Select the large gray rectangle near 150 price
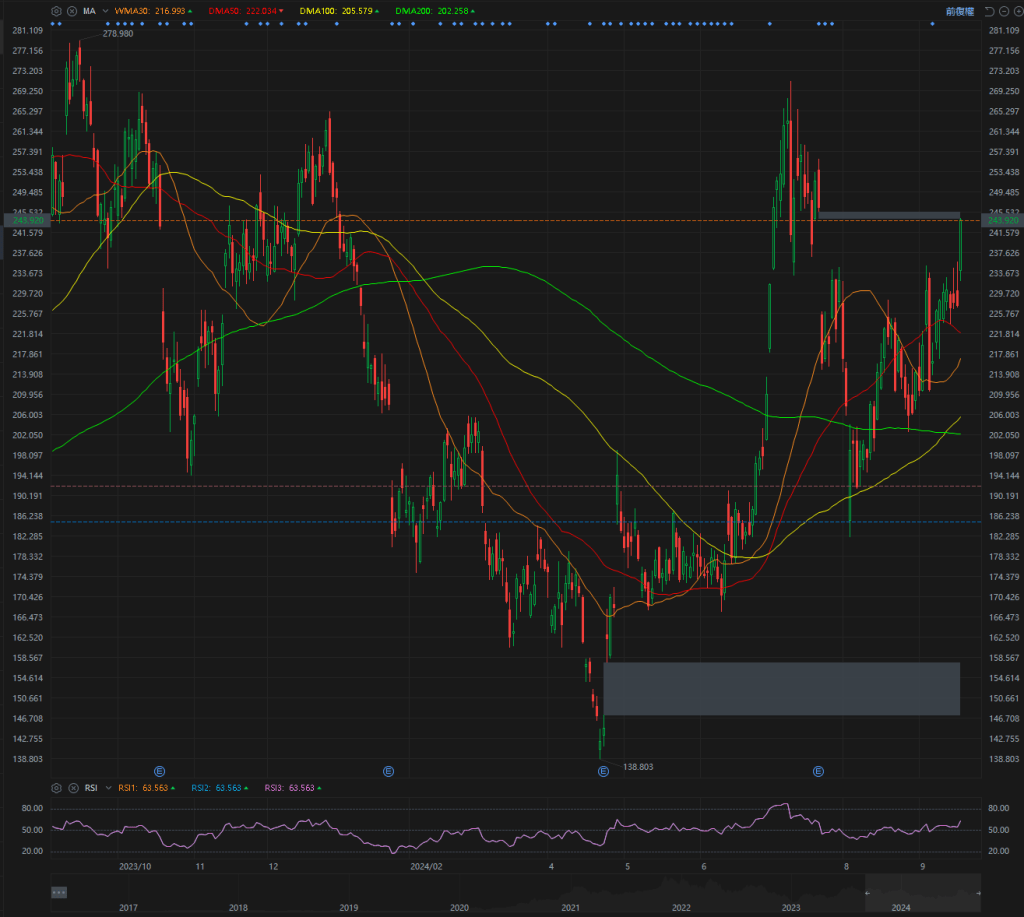Screen dimensions: 1024x917 point(781,688)
